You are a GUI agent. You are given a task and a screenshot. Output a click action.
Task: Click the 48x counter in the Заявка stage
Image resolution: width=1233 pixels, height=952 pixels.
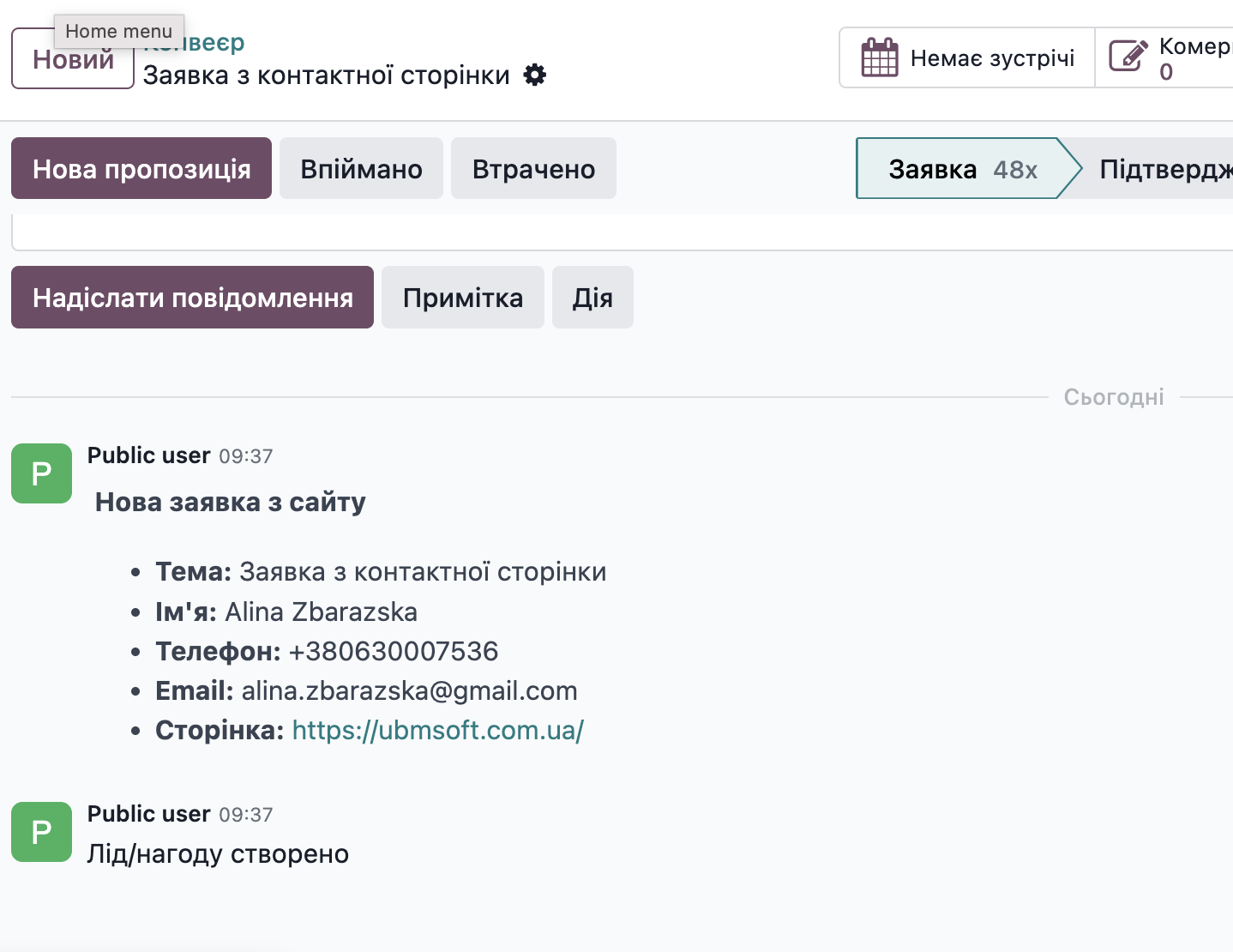(1015, 169)
